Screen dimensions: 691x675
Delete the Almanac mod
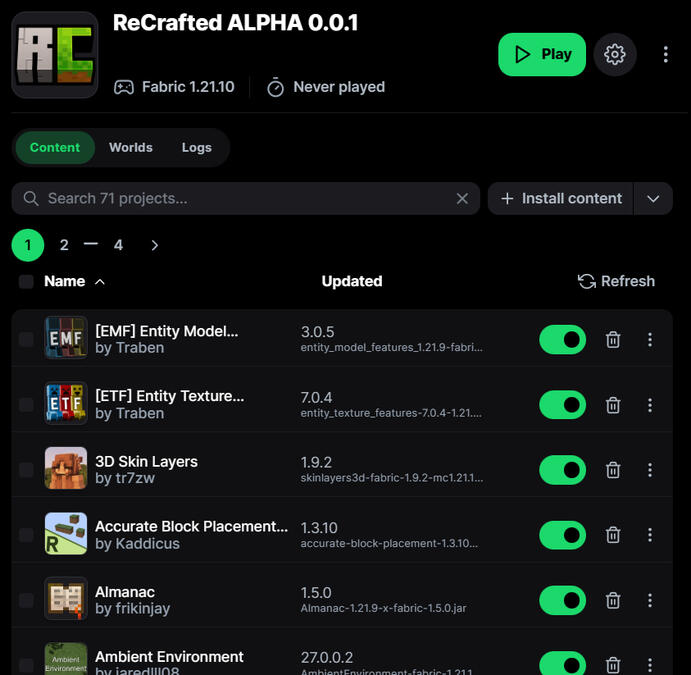(x=613, y=601)
